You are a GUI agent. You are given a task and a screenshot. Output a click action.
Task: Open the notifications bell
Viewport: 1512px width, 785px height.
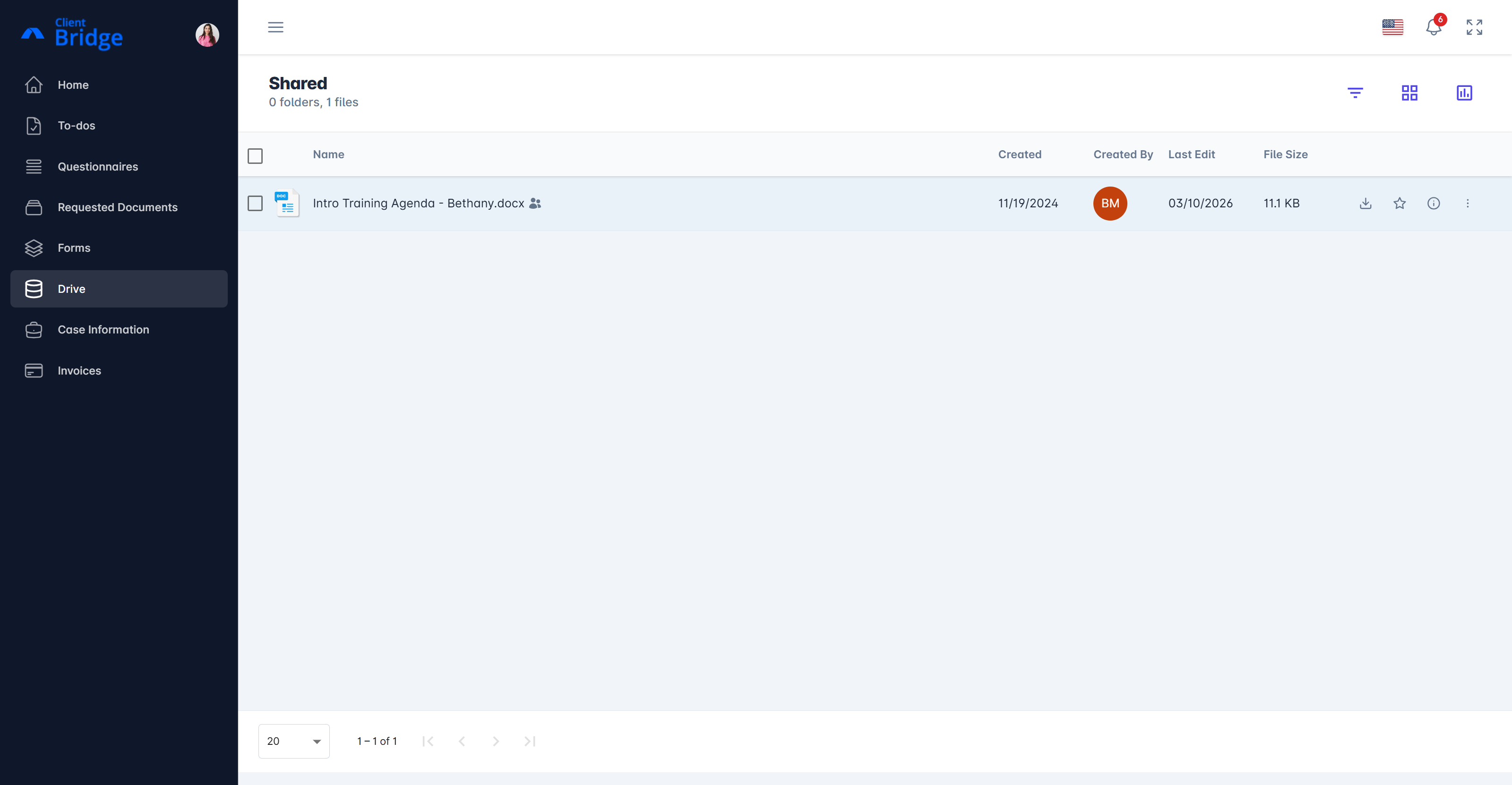(x=1434, y=27)
